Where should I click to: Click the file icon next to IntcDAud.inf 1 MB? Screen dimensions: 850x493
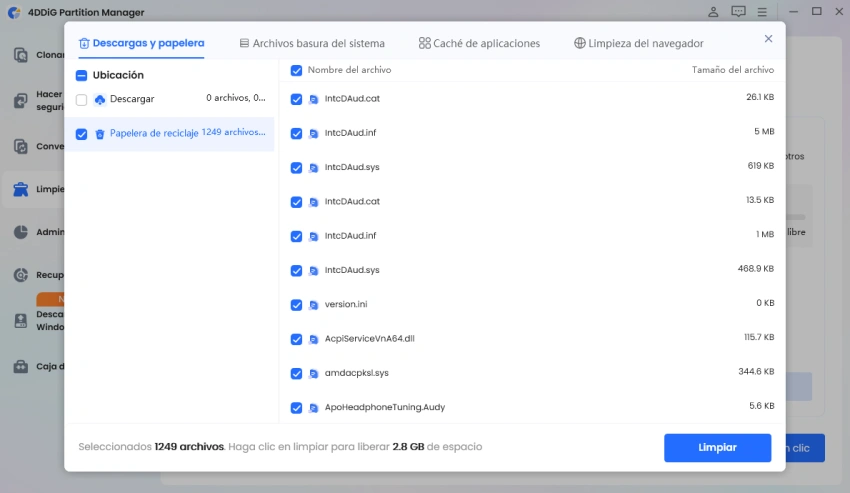coord(313,236)
